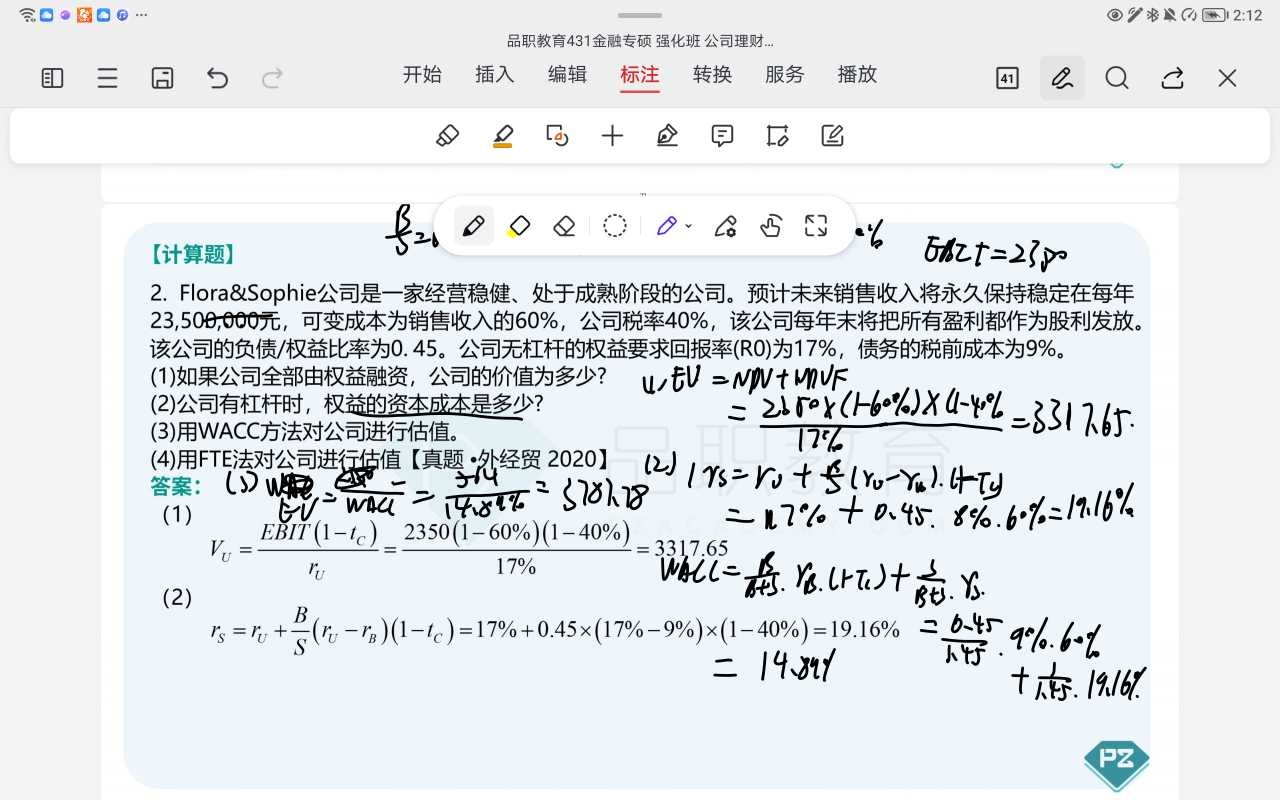Tap the Bluetooth status icon

(1152, 15)
